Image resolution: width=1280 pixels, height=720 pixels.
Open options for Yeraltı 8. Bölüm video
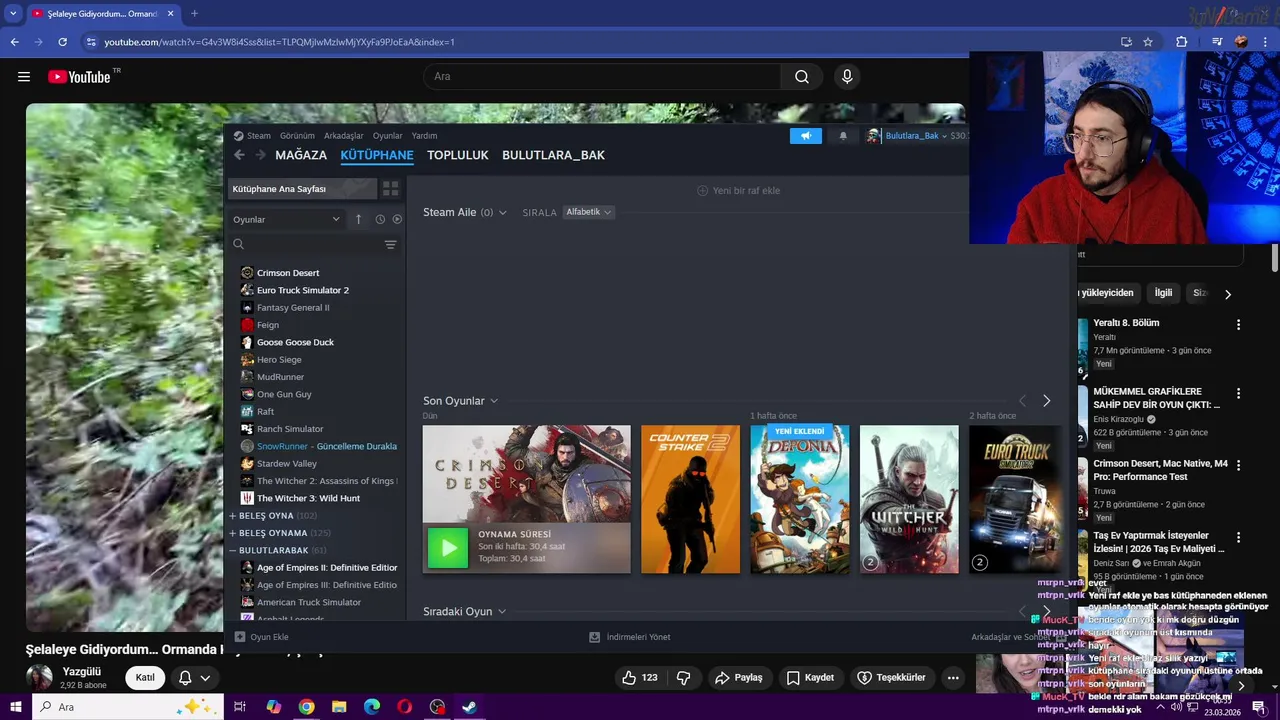(1238, 325)
